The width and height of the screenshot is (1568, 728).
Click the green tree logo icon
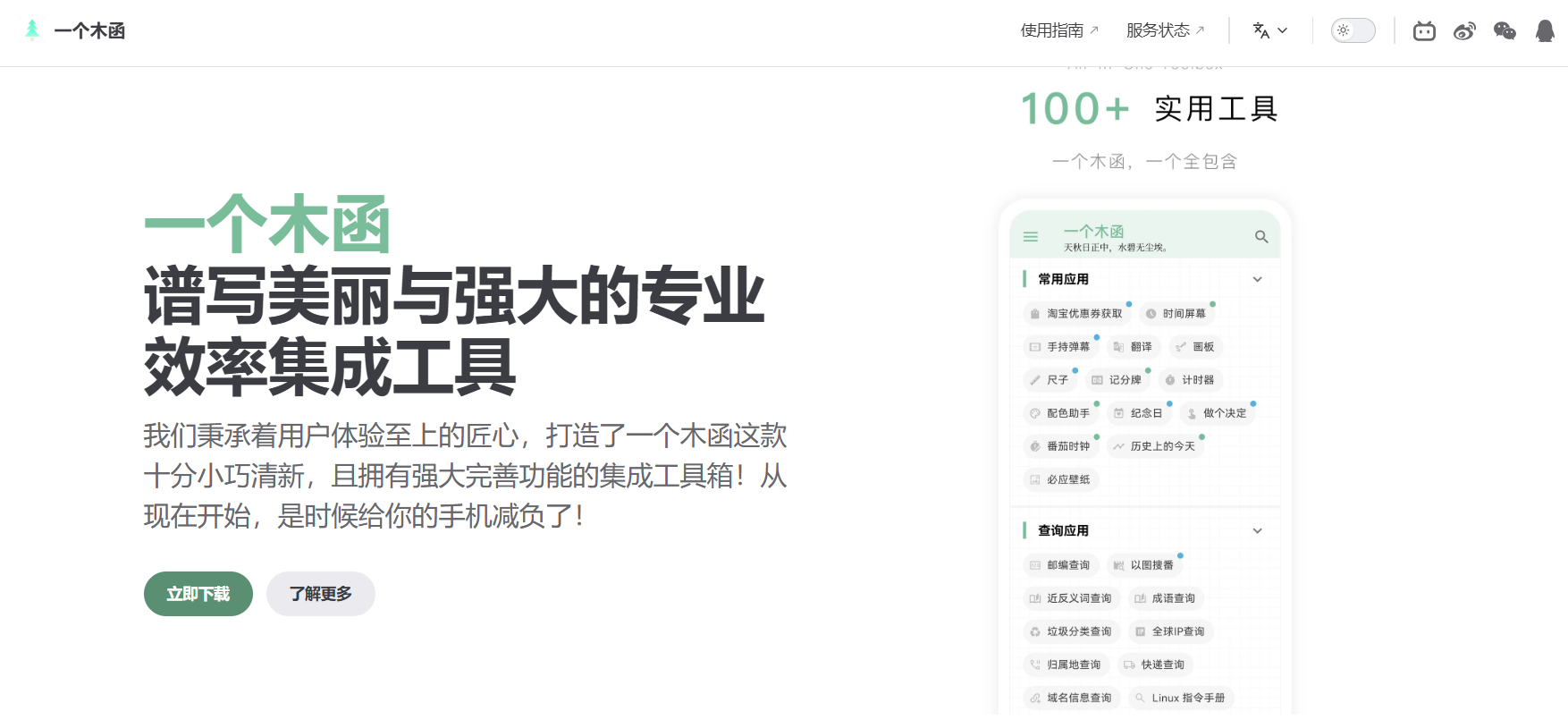(32, 30)
